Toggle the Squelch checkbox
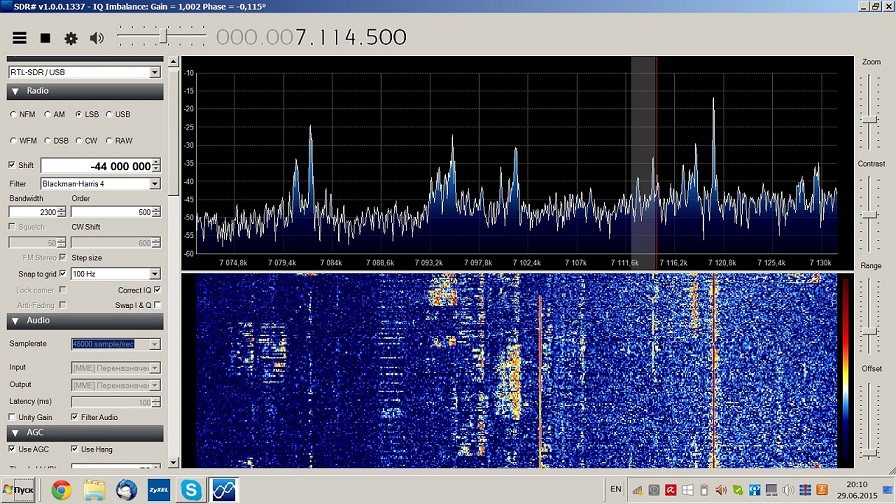The height and width of the screenshot is (504, 896). [x=12, y=227]
